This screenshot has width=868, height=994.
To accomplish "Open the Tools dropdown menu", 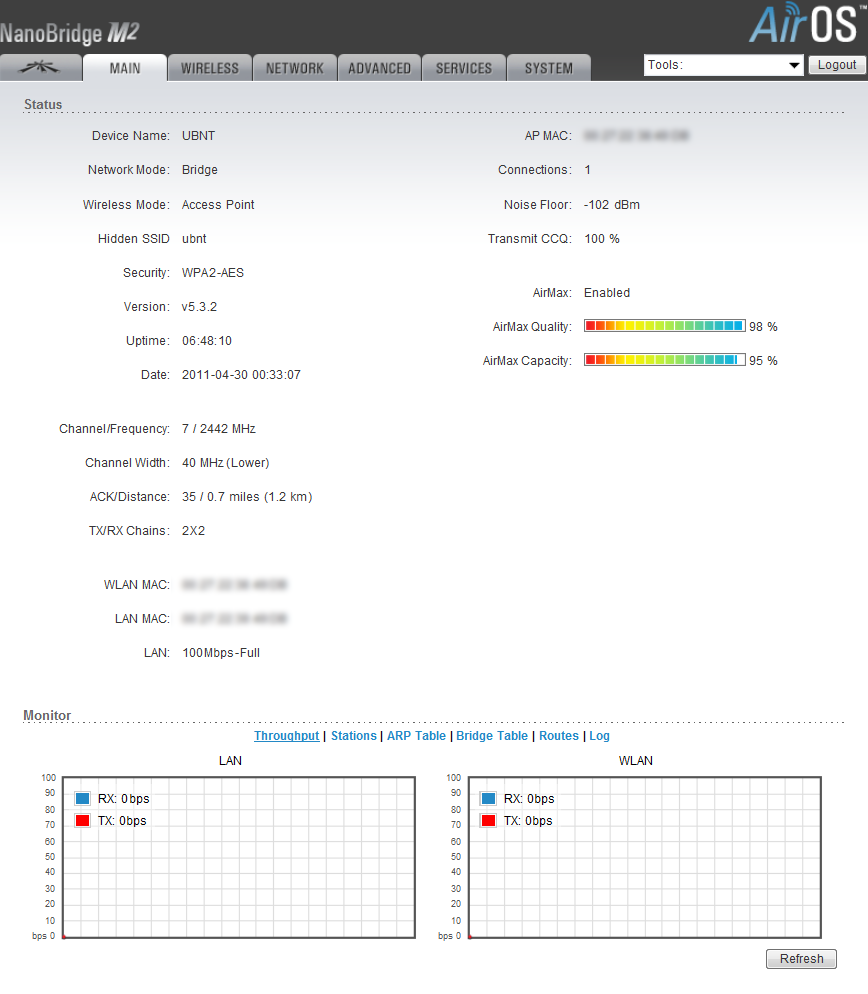I will pos(724,65).
